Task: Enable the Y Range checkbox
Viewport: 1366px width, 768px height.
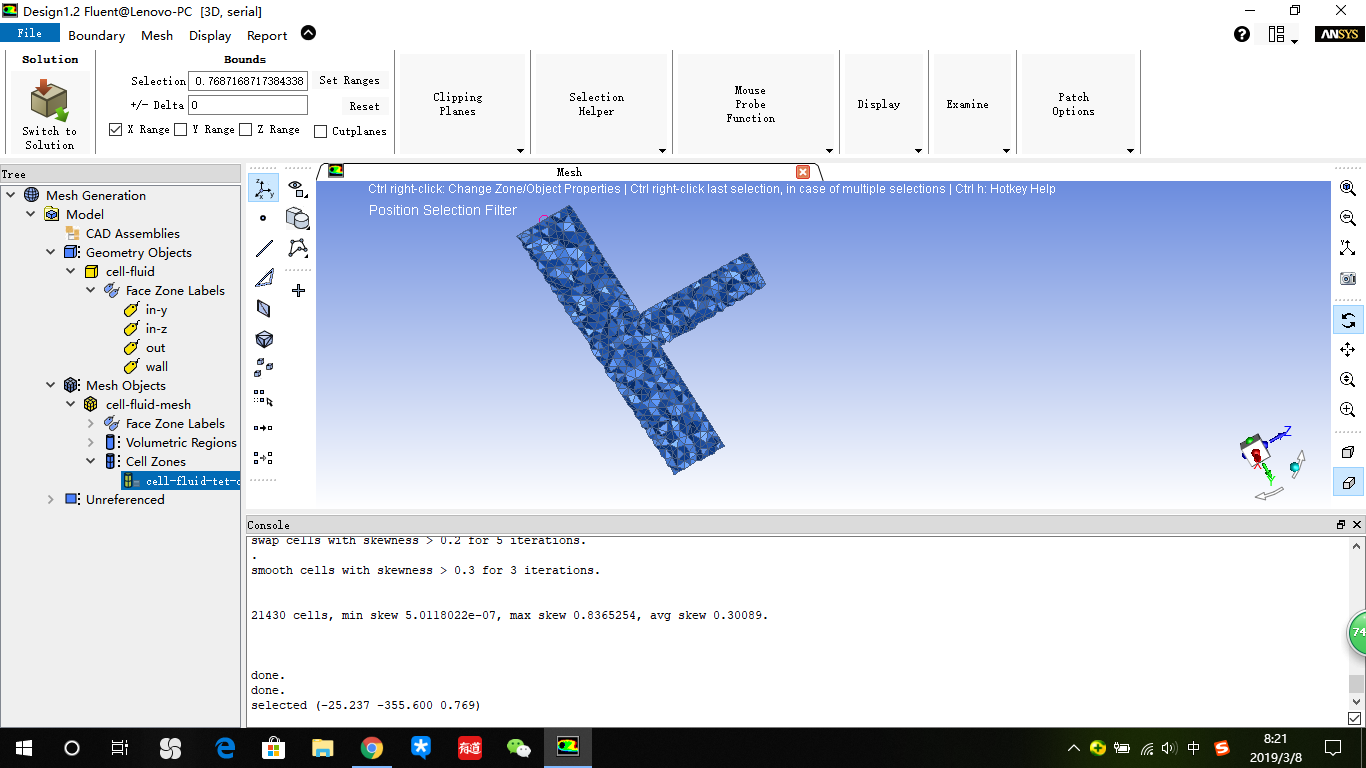Action: pyautogui.click(x=181, y=129)
